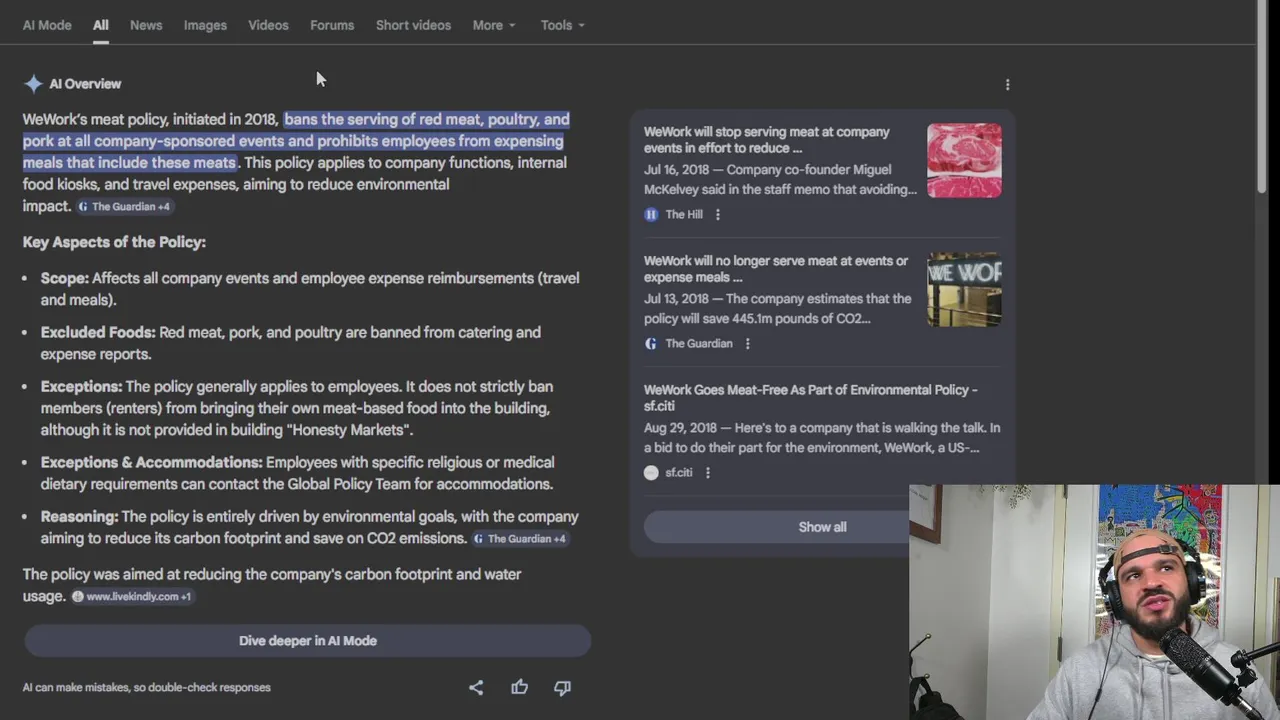Viewport: 1280px width, 720px height.
Task: Click the AI Overview sparkle icon
Action: pyautogui.click(x=33, y=84)
